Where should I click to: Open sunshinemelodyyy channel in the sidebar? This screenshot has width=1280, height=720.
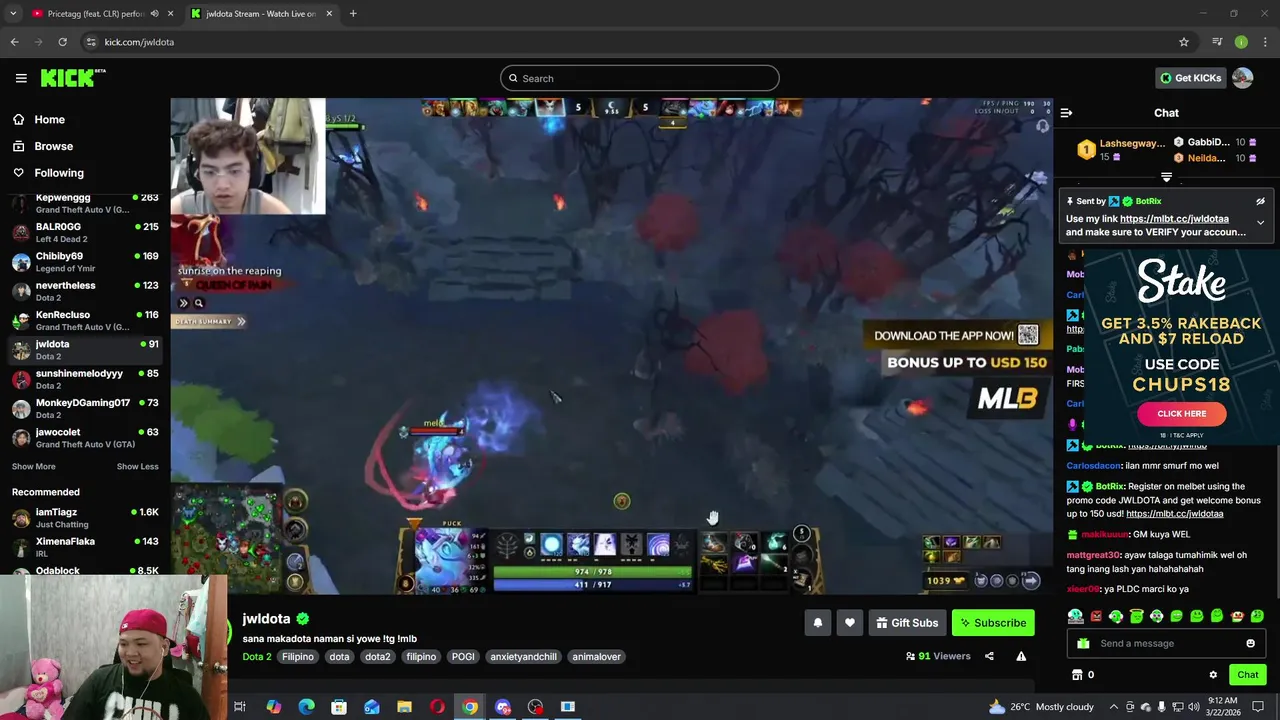point(85,379)
